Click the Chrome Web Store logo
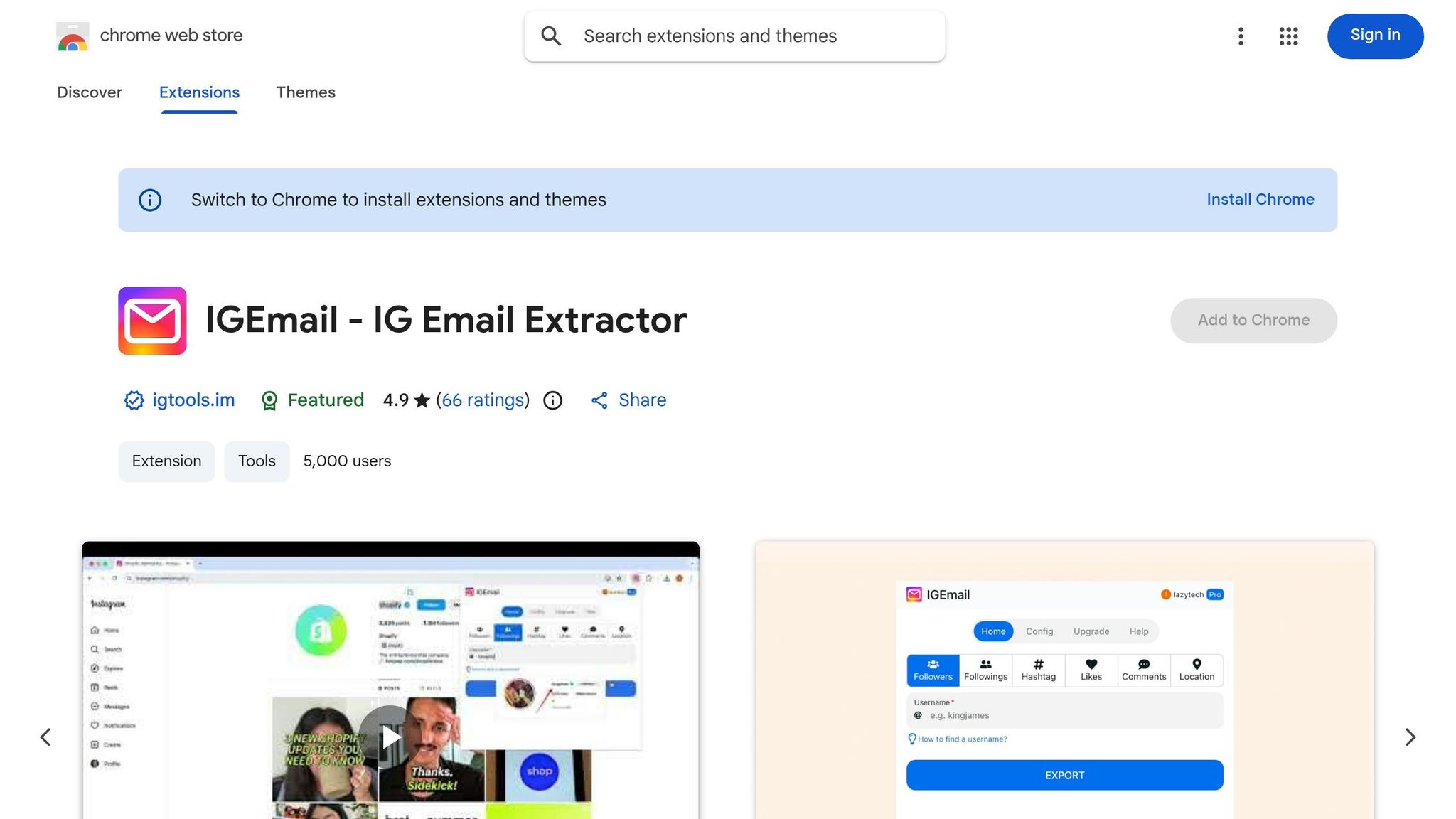Viewport: 1456px width, 819px height. coord(73,36)
